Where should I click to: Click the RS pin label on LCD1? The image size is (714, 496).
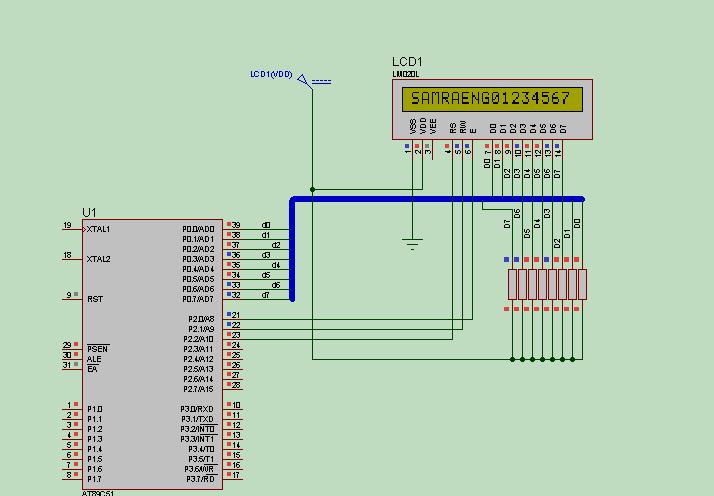click(453, 128)
